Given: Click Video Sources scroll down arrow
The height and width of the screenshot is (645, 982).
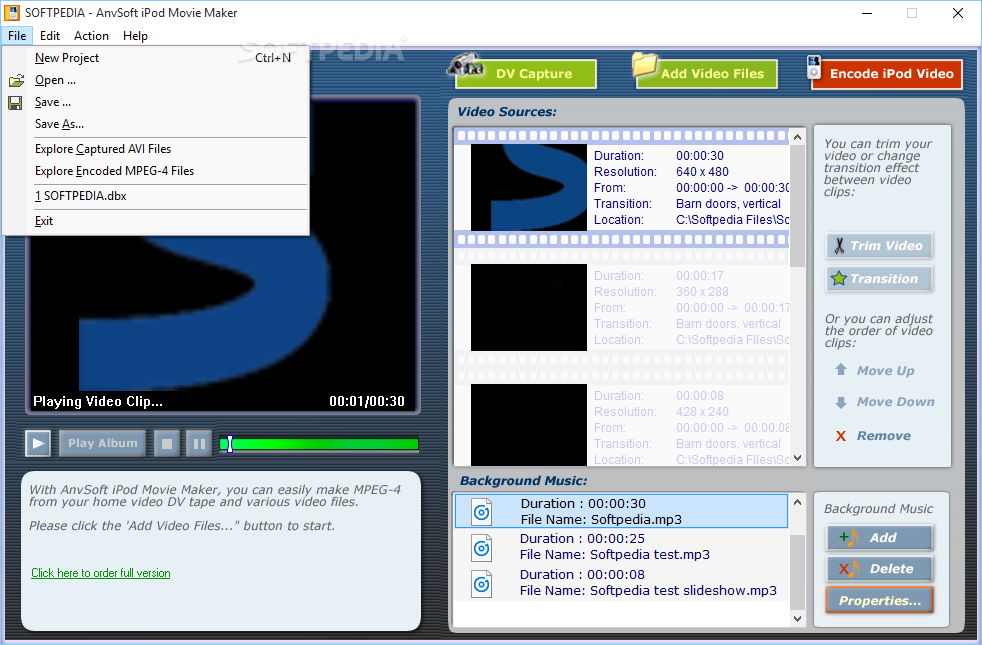Looking at the screenshot, I should pyautogui.click(x=797, y=458).
